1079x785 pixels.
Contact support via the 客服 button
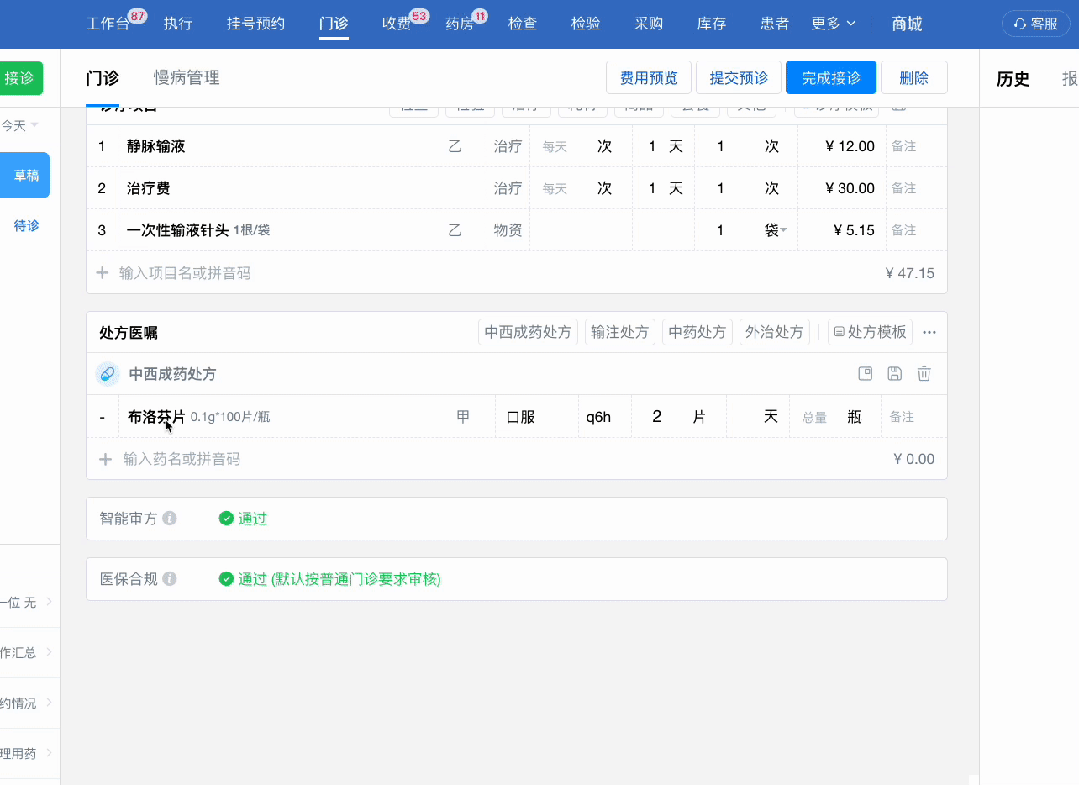click(x=1035, y=24)
